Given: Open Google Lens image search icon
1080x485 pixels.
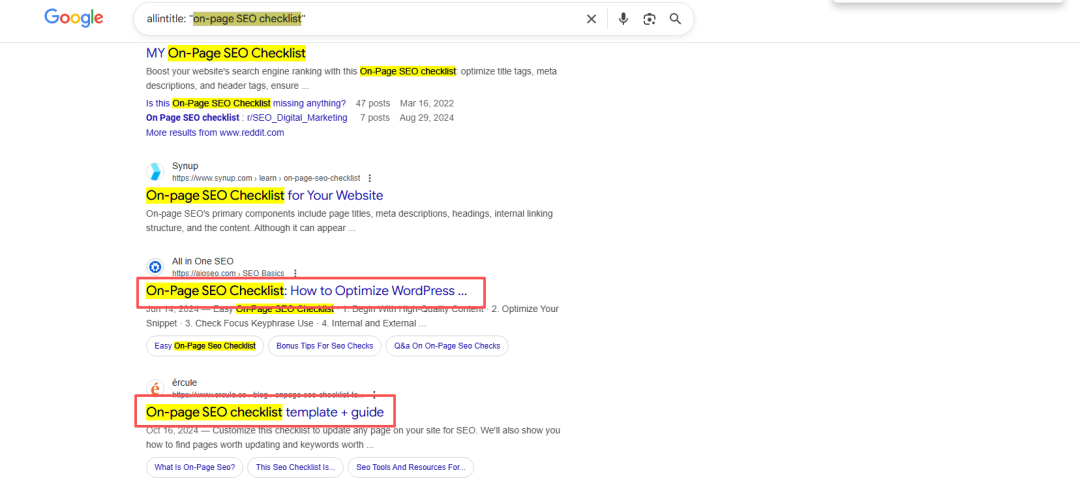Looking at the screenshot, I should pos(649,19).
